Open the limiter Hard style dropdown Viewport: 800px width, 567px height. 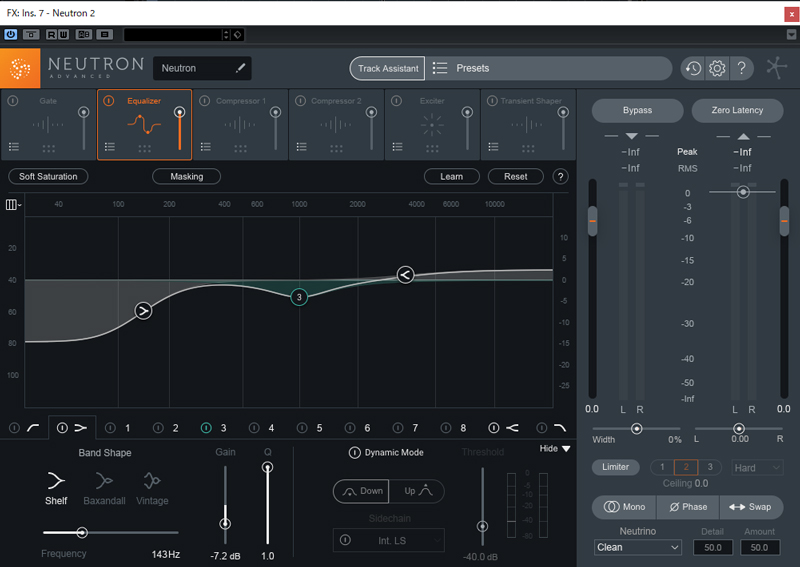click(x=757, y=467)
